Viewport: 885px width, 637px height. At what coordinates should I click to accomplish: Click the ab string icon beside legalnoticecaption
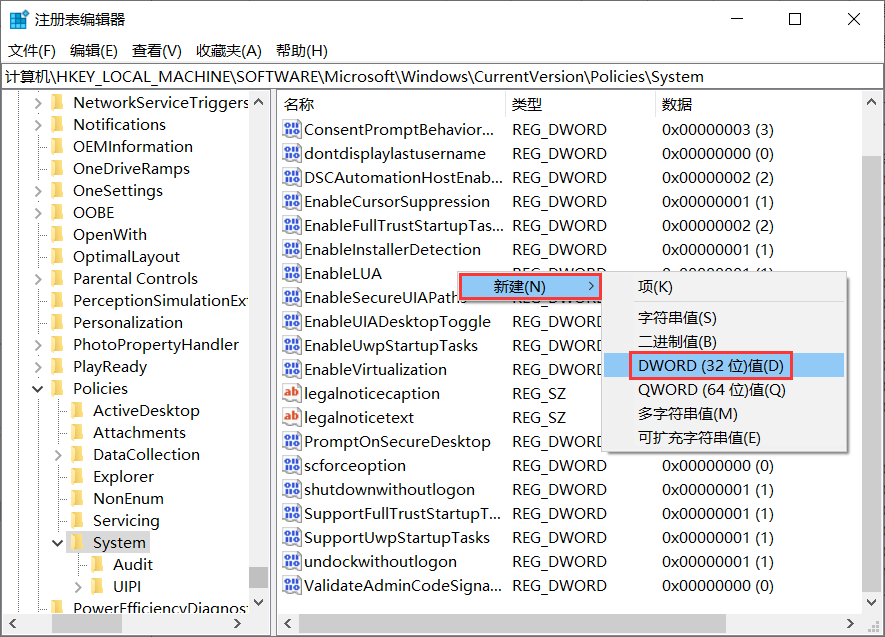[x=292, y=393]
